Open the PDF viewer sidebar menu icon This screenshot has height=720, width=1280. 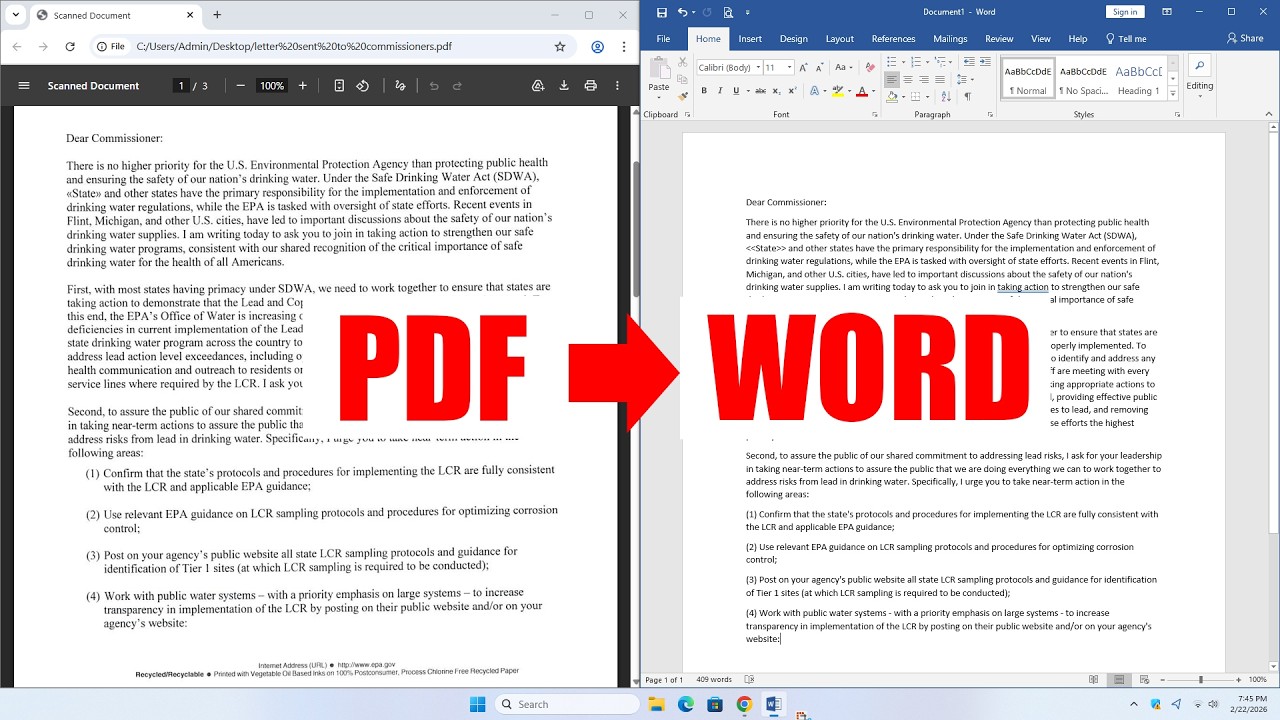pos(24,86)
